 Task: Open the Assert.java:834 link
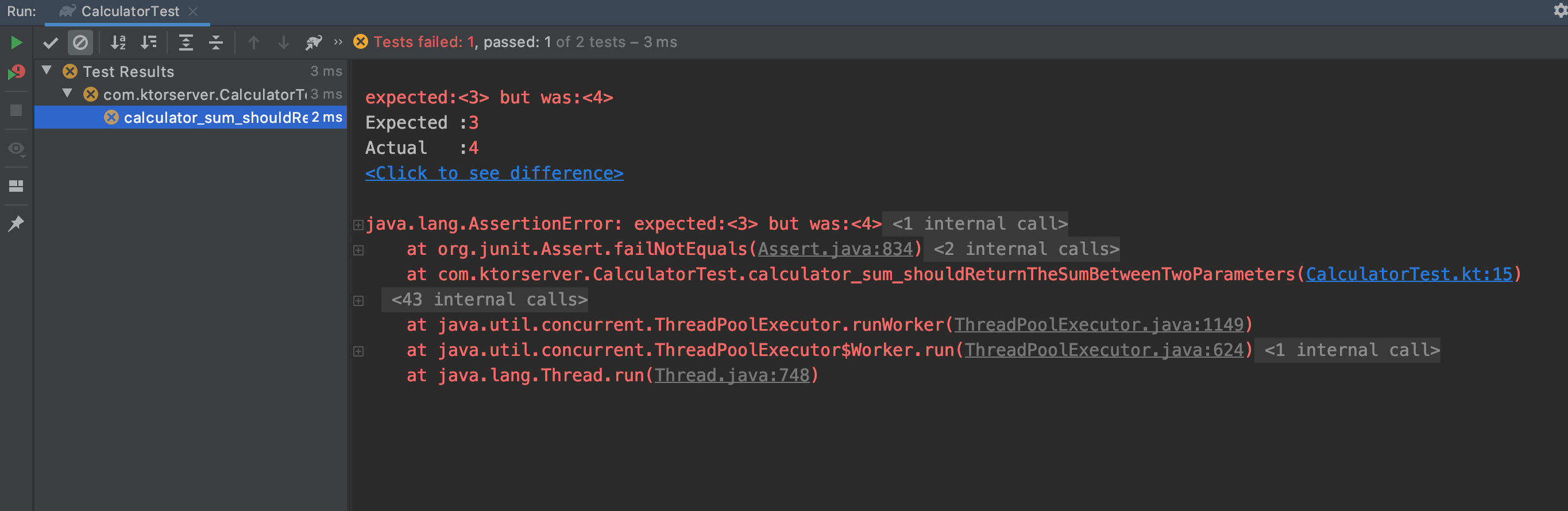pos(835,249)
